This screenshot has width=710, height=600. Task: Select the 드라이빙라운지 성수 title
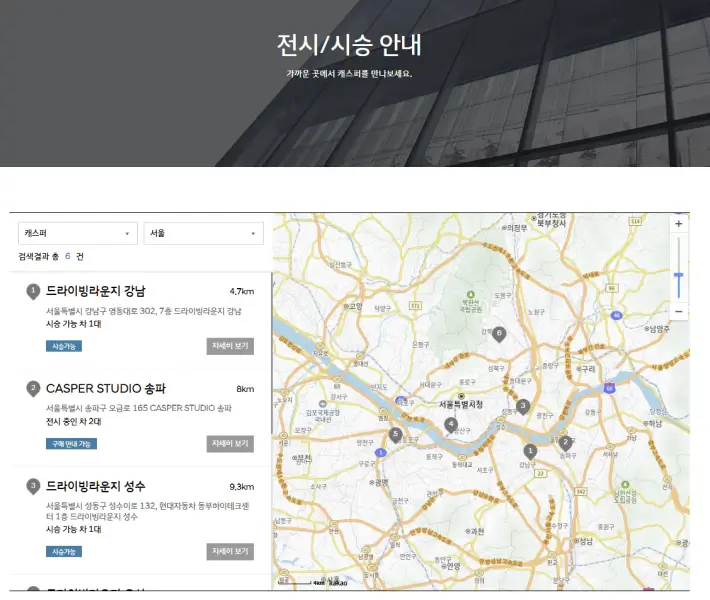point(96,486)
